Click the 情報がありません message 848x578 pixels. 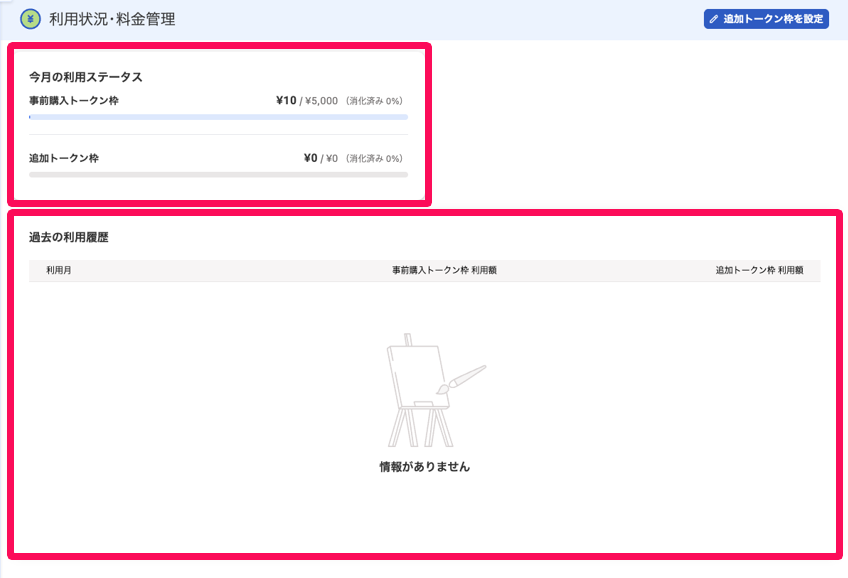tap(425, 467)
